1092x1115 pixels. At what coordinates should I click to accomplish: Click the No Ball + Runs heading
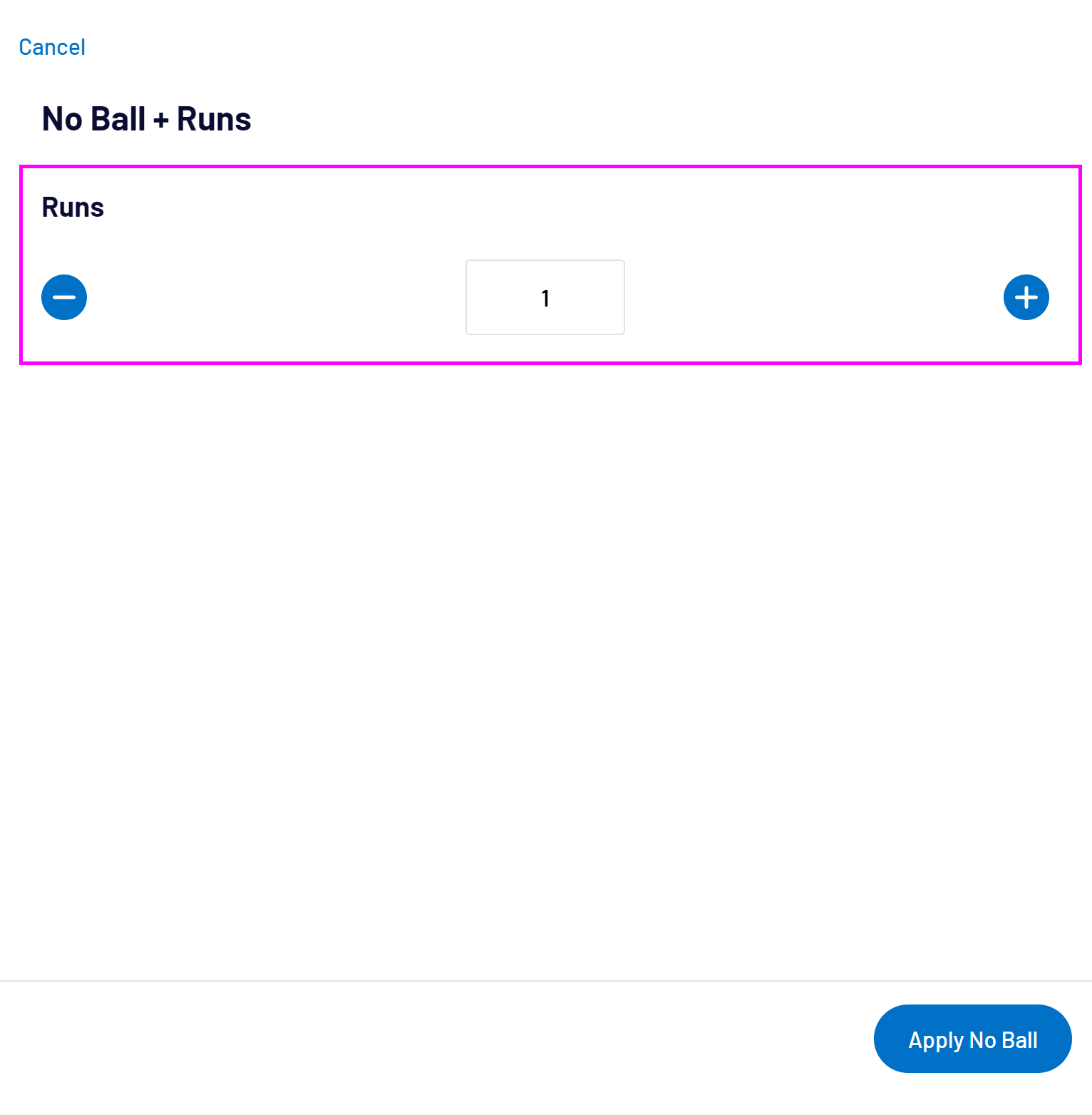click(147, 119)
